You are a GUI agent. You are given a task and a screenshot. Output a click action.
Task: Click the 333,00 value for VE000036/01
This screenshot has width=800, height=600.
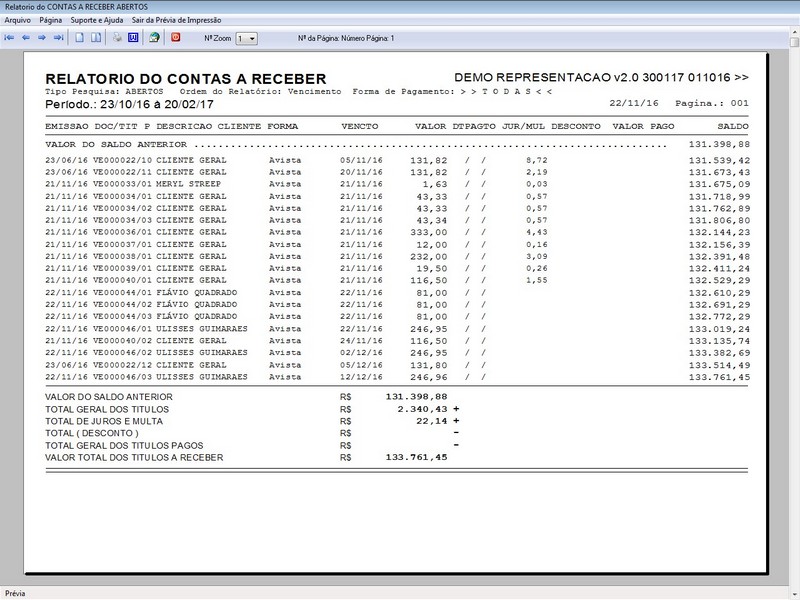tap(429, 232)
